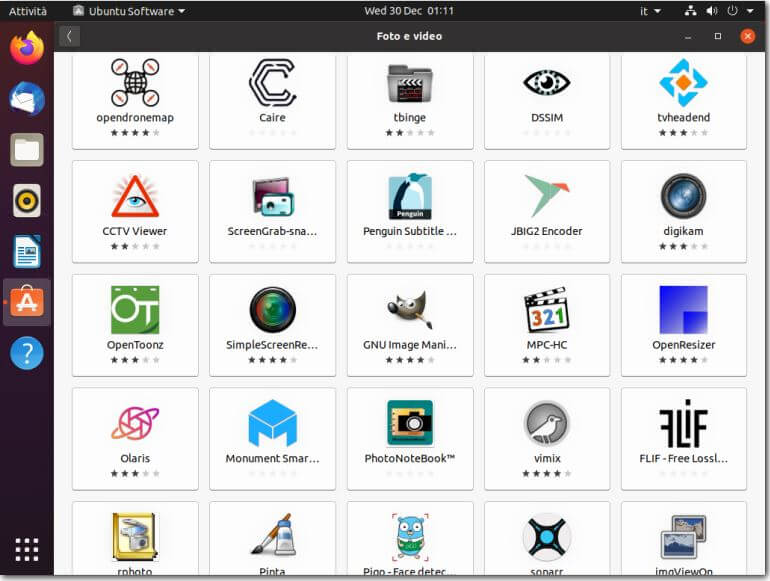The image size is (770, 581).
Task: Open the vimix bird icon
Action: pyautogui.click(x=547, y=423)
